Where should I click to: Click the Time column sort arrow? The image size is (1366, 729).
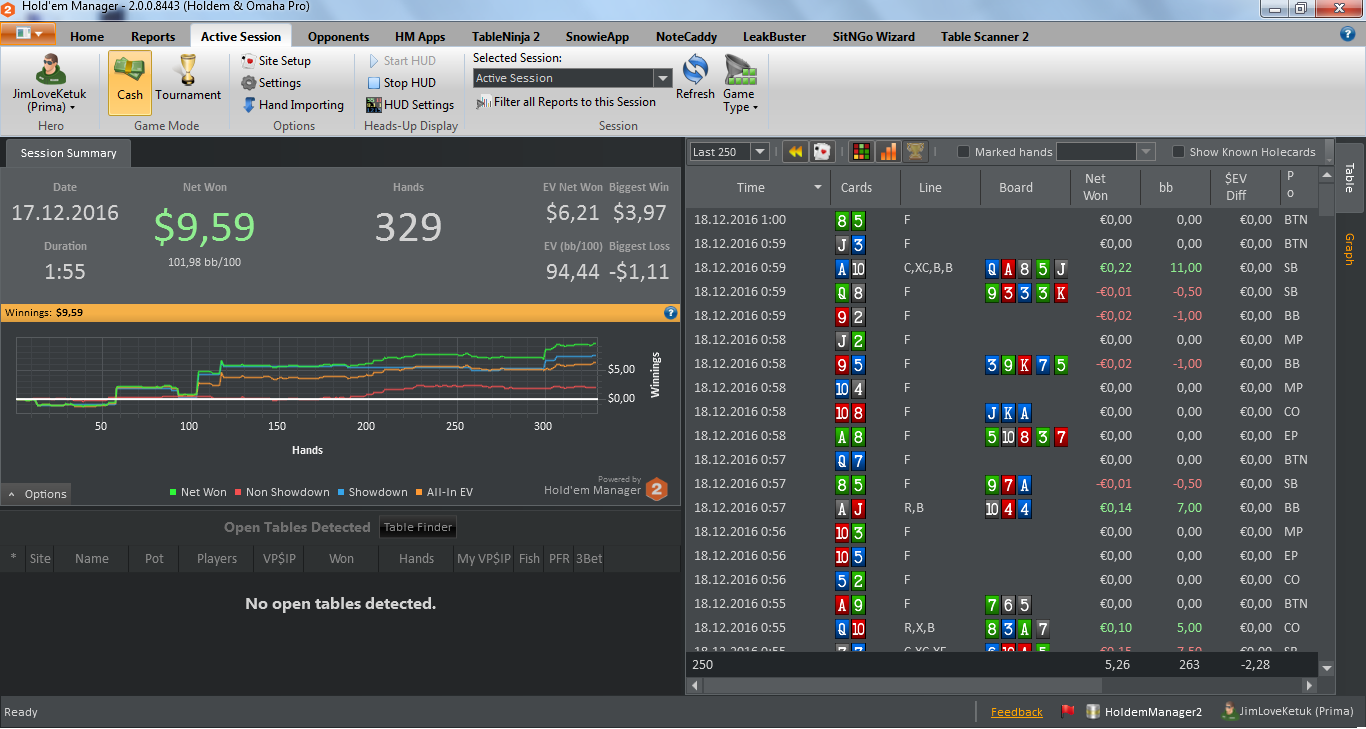pyautogui.click(x=818, y=187)
